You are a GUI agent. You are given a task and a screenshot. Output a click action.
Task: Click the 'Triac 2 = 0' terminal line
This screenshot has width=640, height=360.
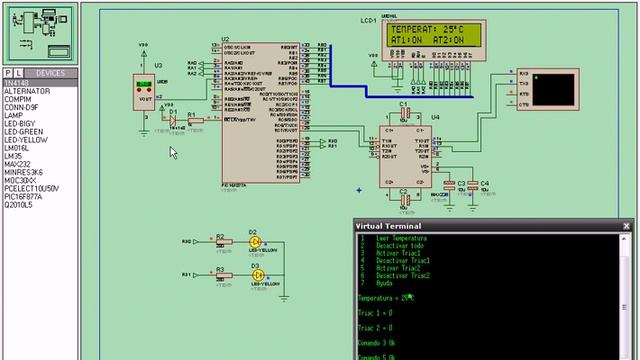375,328
